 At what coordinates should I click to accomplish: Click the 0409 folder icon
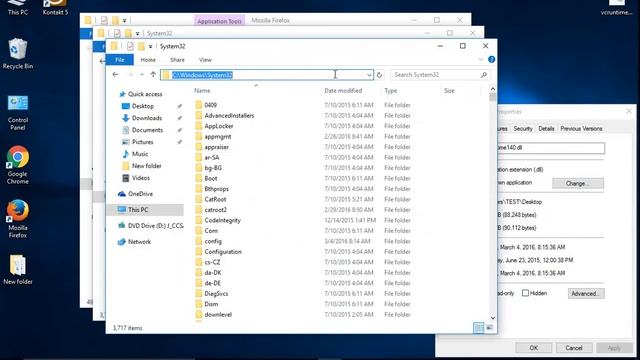pos(199,105)
